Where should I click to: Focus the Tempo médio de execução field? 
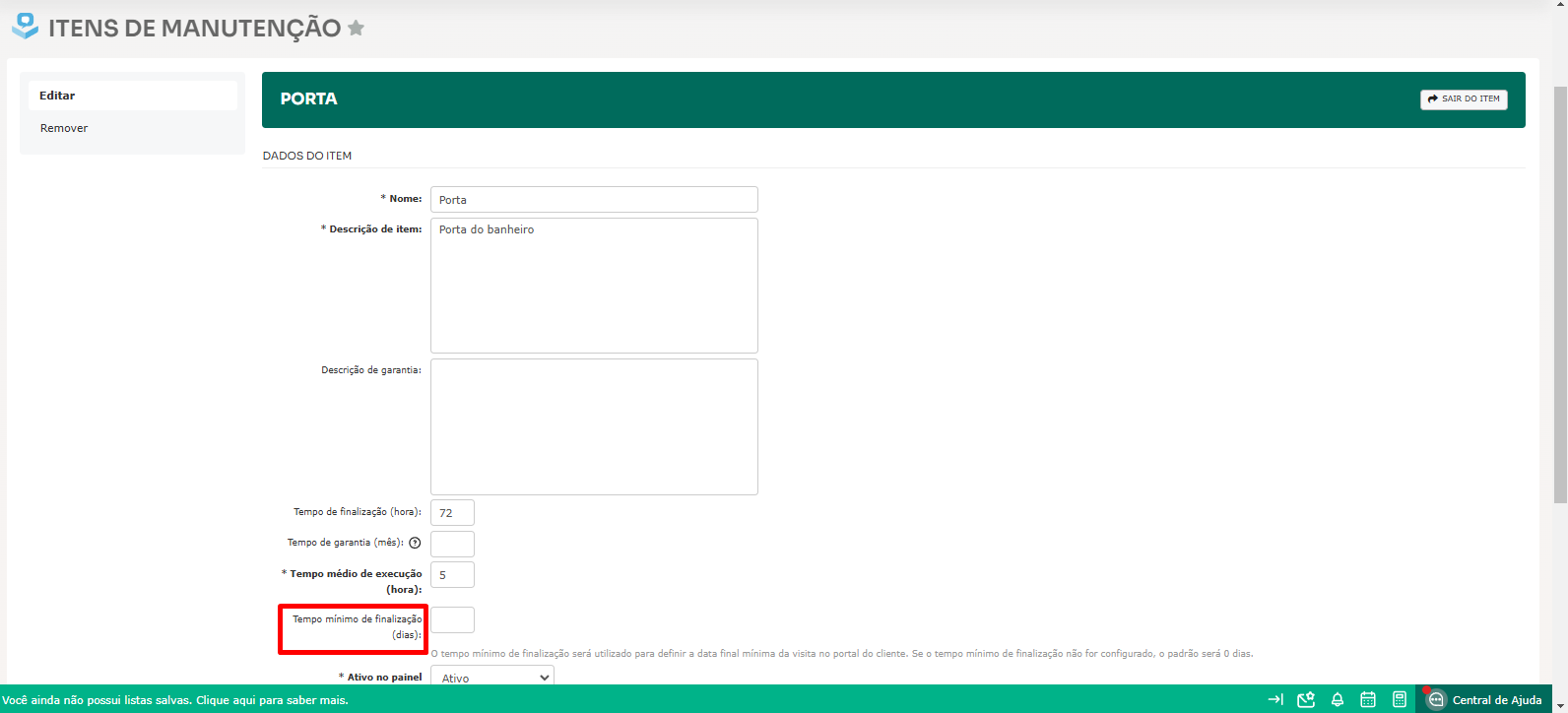point(452,574)
